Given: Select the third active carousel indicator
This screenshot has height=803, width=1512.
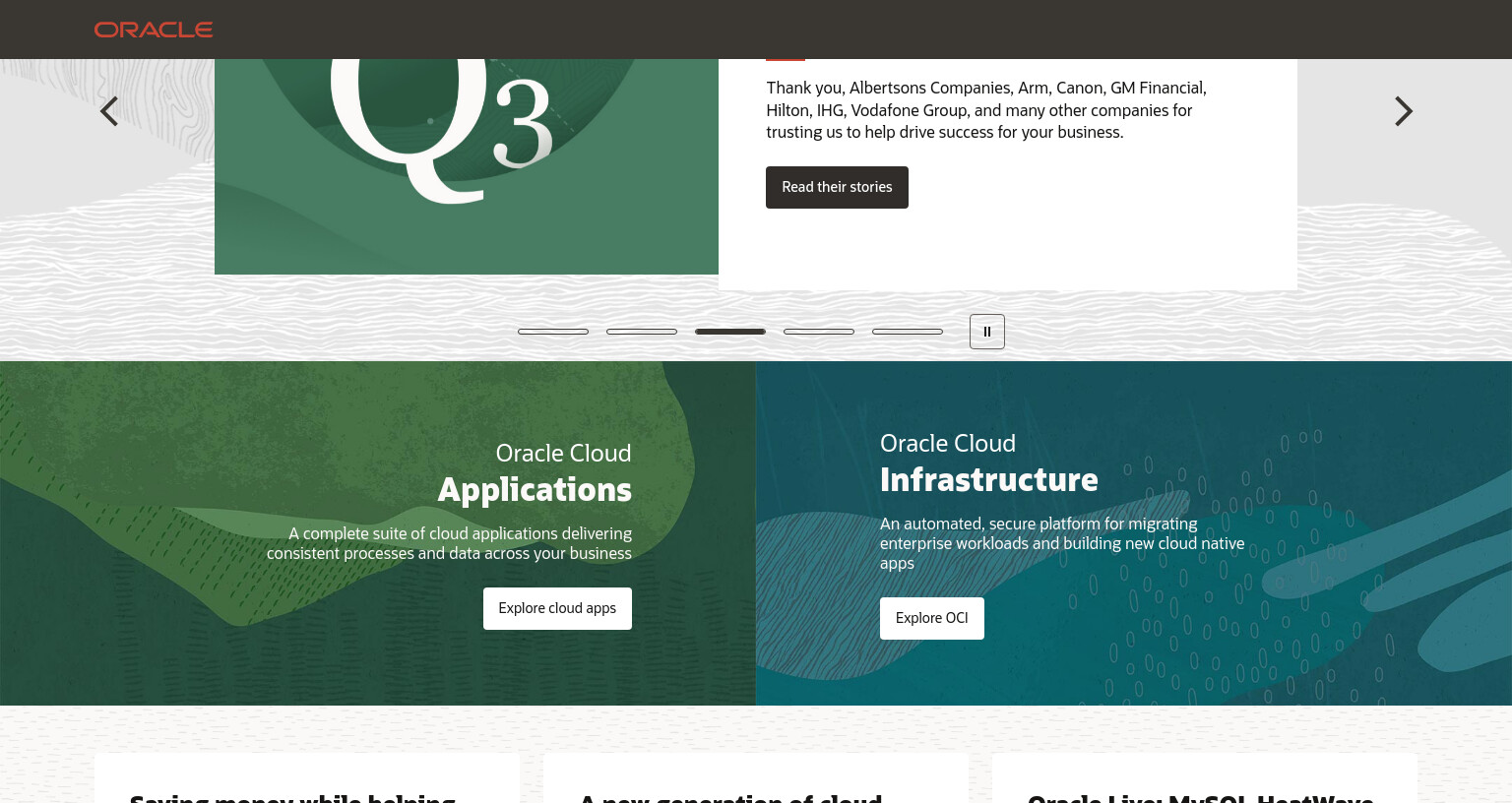Looking at the screenshot, I should tap(730, 332).
